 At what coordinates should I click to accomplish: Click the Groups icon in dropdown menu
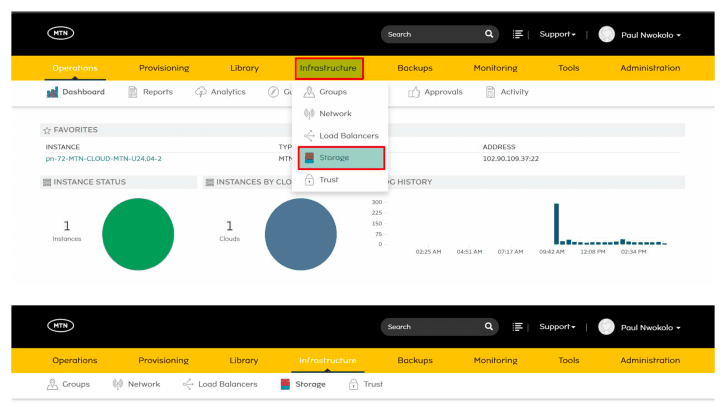(x=309, y=92)
